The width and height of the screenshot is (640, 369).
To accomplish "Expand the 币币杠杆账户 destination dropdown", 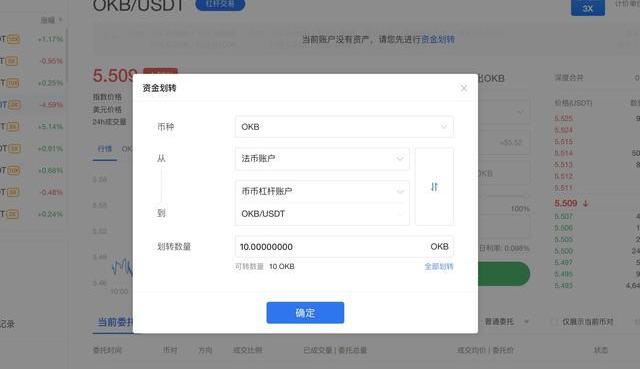I will 322,191.
